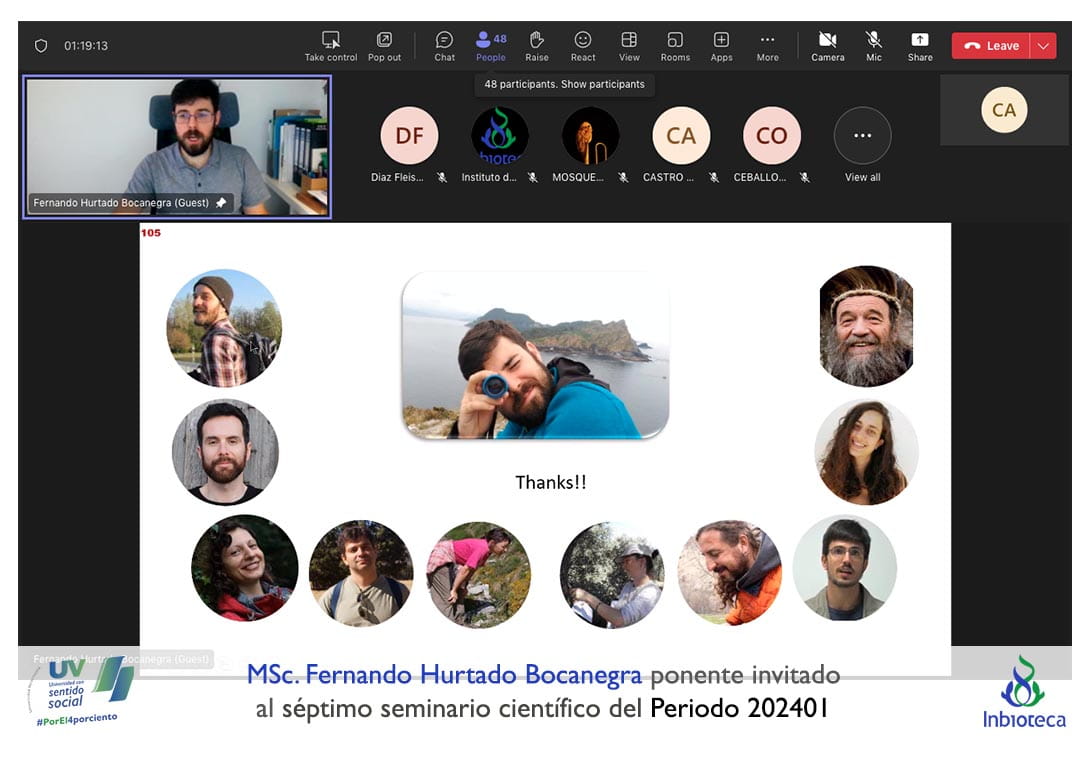This screenshot has height=760, width=1090.
Task: Open the Chat panel
Action: [x=445, y=46]
